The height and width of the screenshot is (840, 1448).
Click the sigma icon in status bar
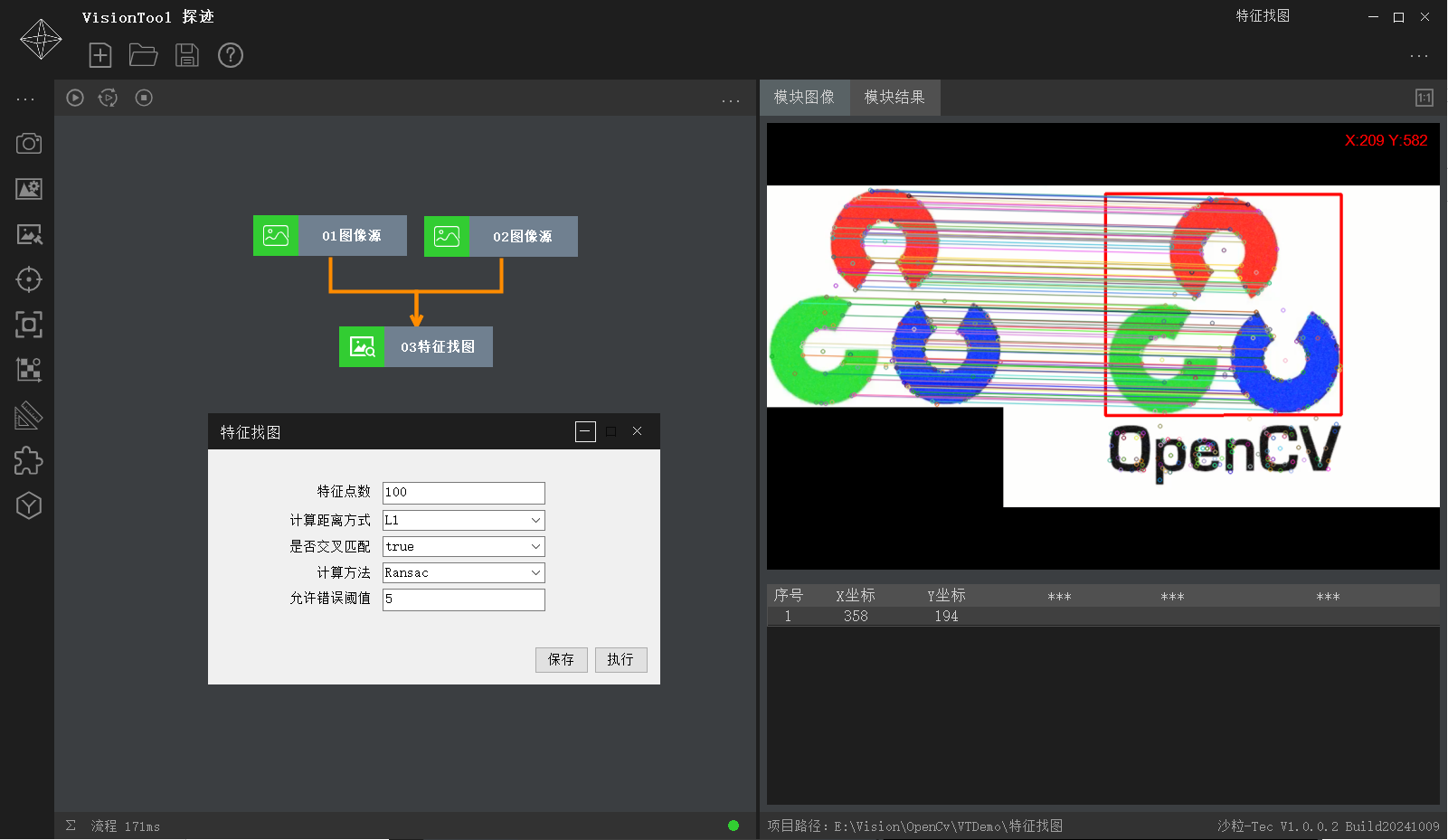click(x=71, y=826)
